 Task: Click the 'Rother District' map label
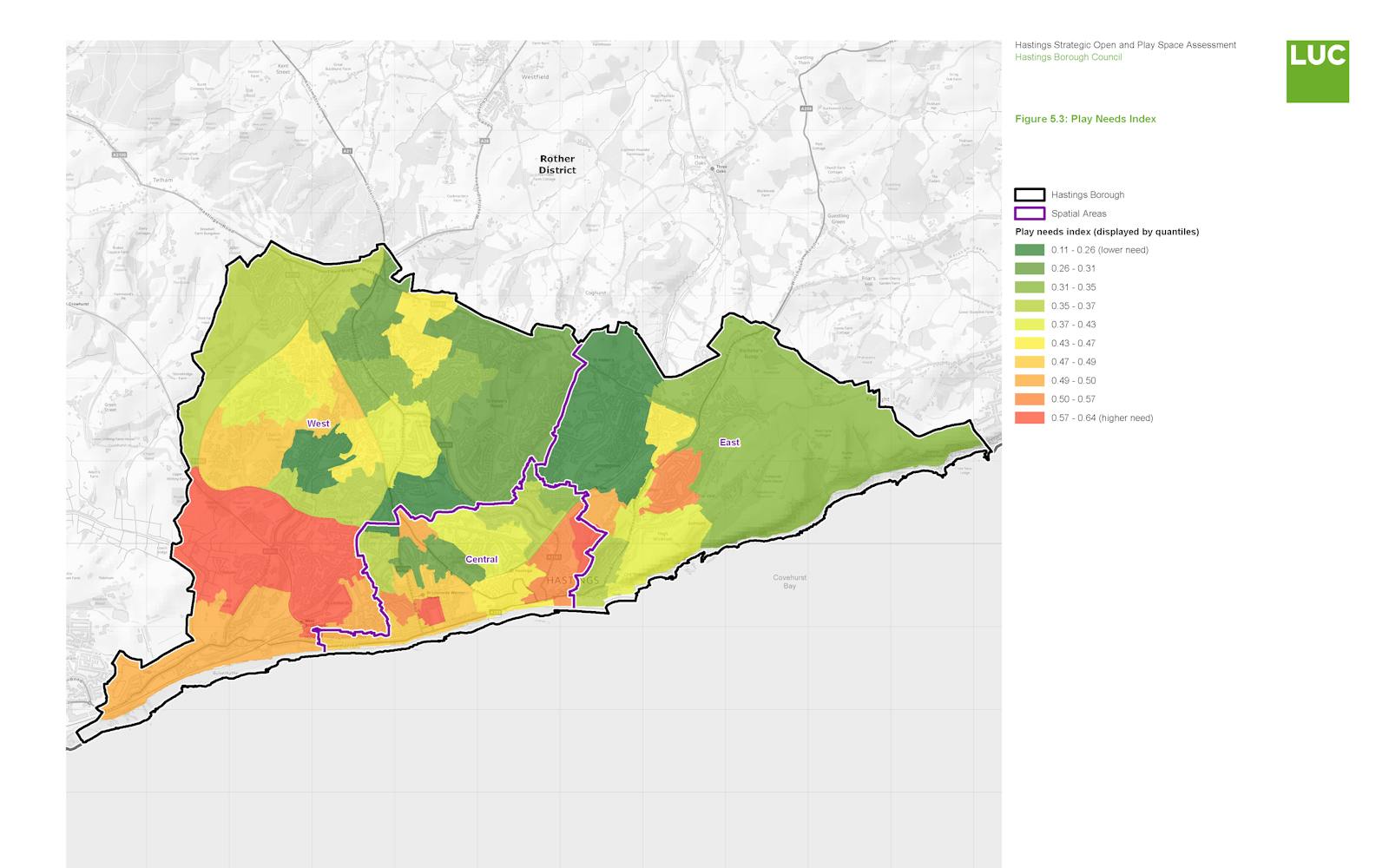coord(556,165)
